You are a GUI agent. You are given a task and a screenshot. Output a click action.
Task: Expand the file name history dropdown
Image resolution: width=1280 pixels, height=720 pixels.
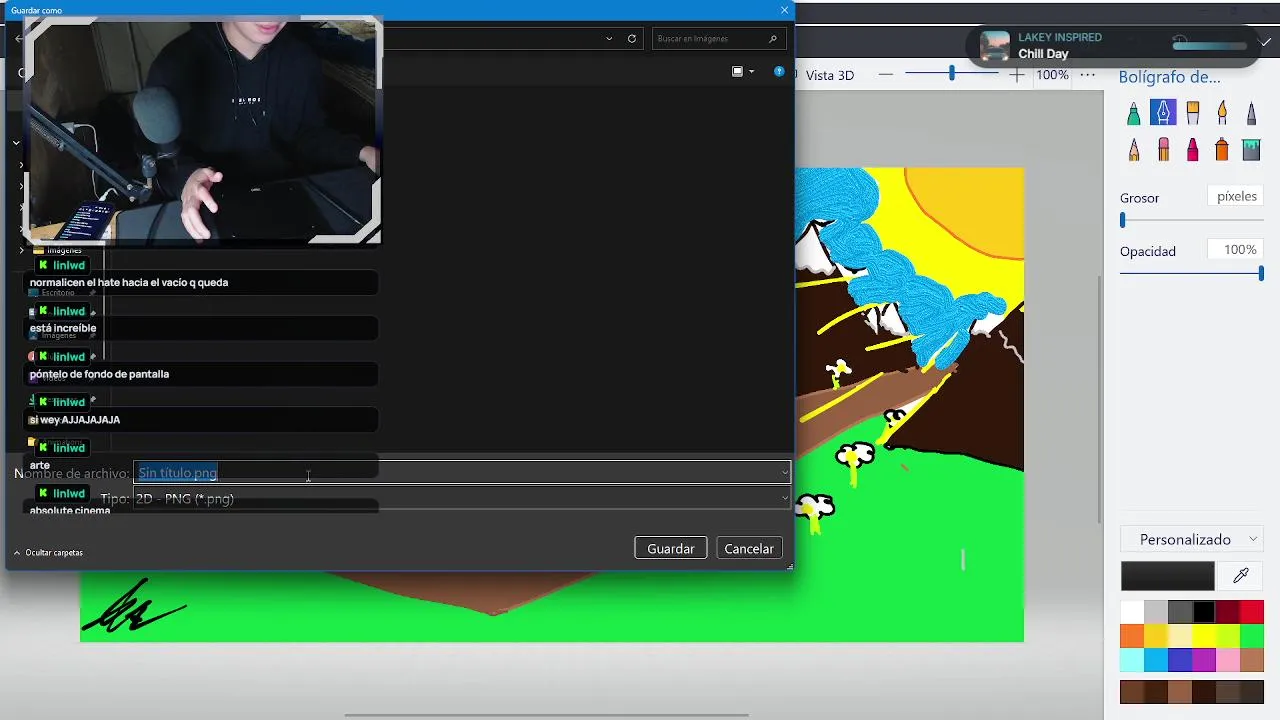click(784, 473)
